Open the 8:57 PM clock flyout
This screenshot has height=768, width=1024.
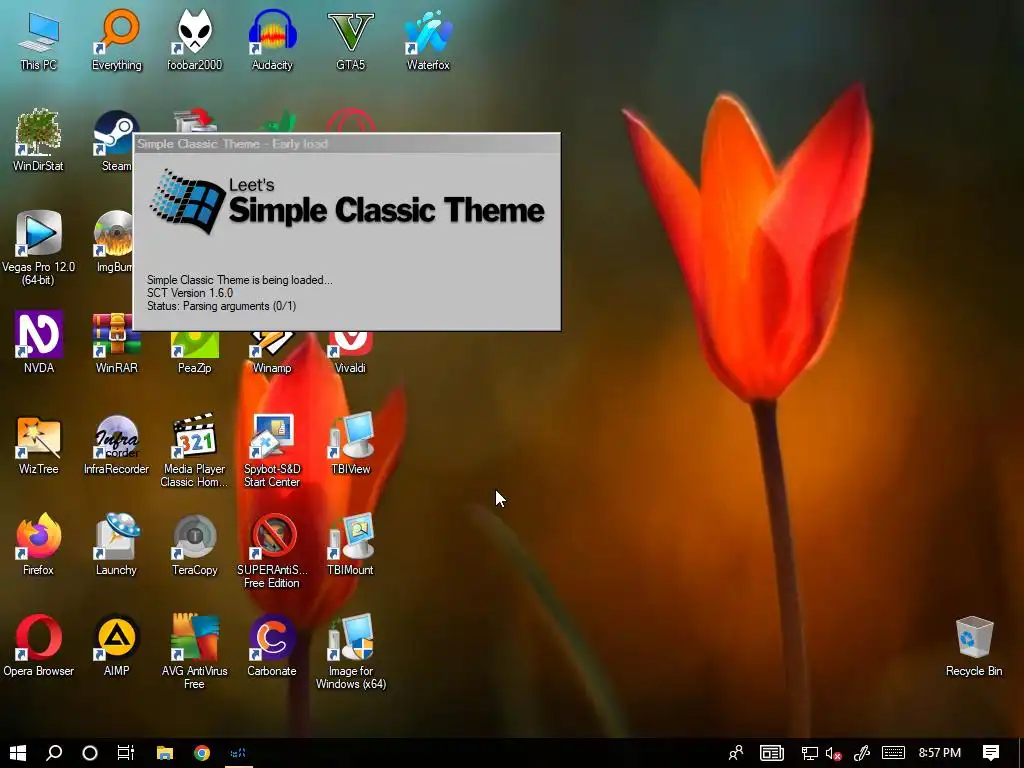tap(940, 753)
